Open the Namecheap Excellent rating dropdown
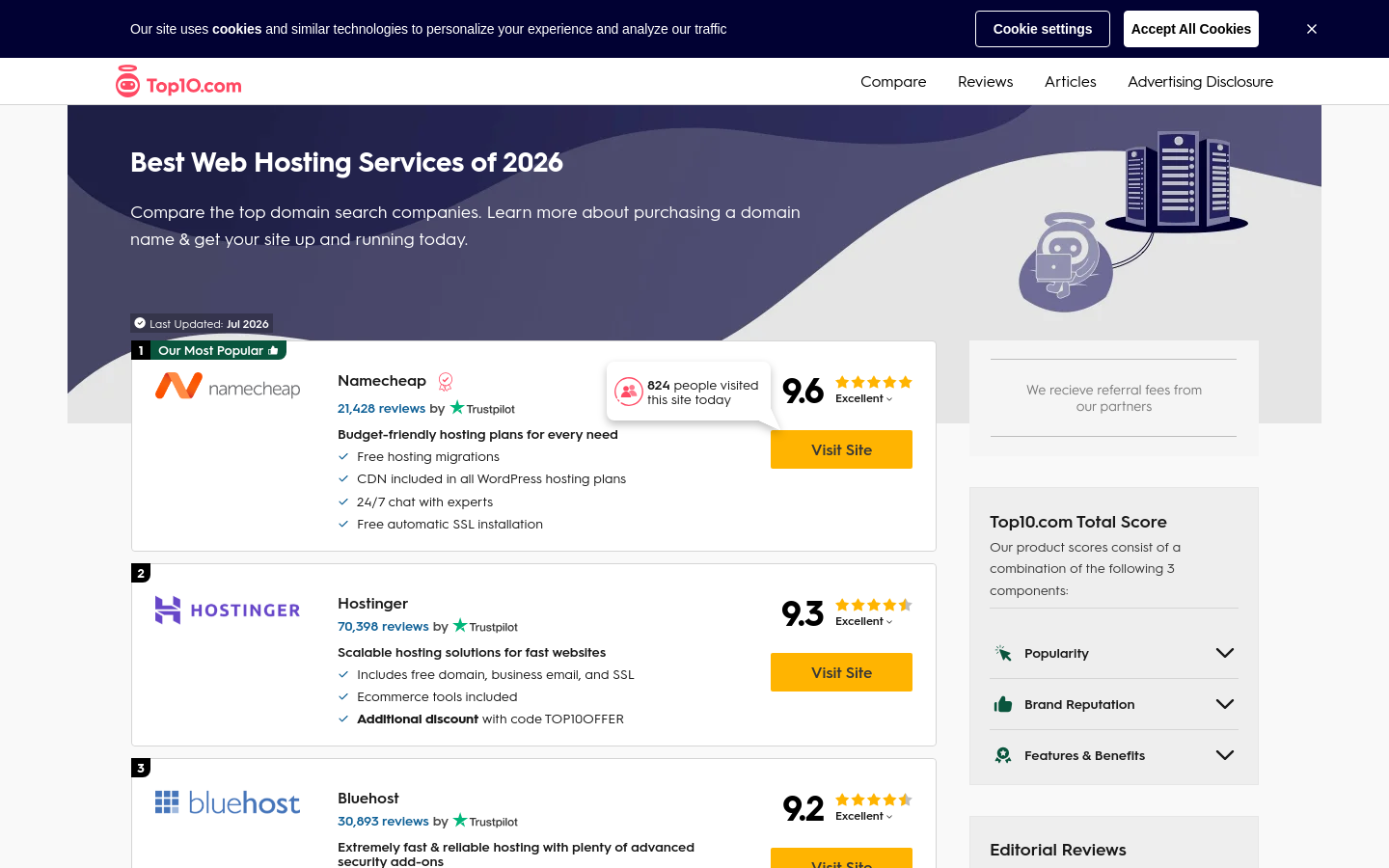This screenshot has height=868, width=1389. pos(864,398)
